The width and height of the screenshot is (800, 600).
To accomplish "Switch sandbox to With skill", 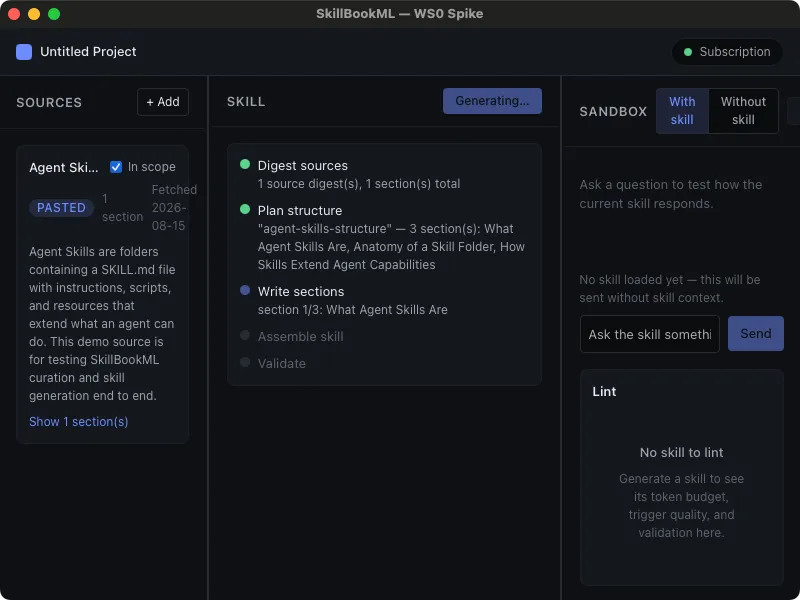I will (682, 111).
